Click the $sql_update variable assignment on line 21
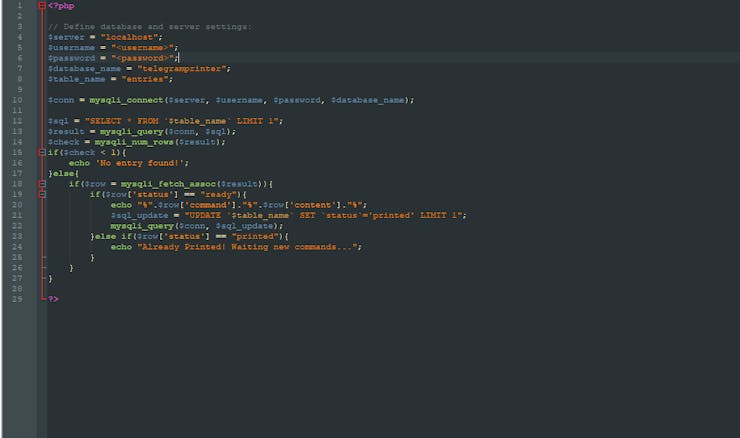Image resolution: width=740 pixels, height=438 pixels. [139, 215]
